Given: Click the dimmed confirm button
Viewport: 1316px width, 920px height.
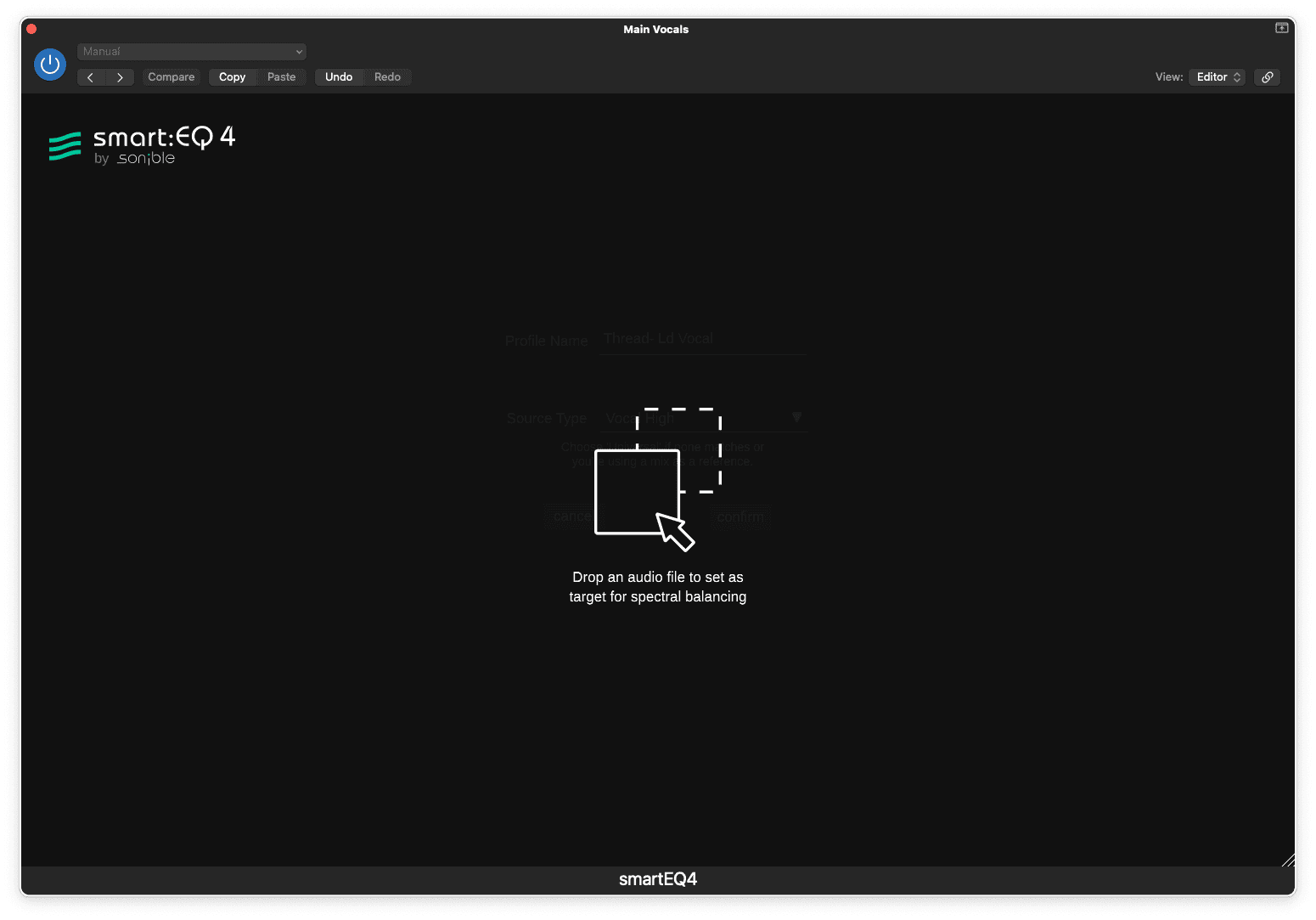Looking at the screenshot, I should coord(740,516).
